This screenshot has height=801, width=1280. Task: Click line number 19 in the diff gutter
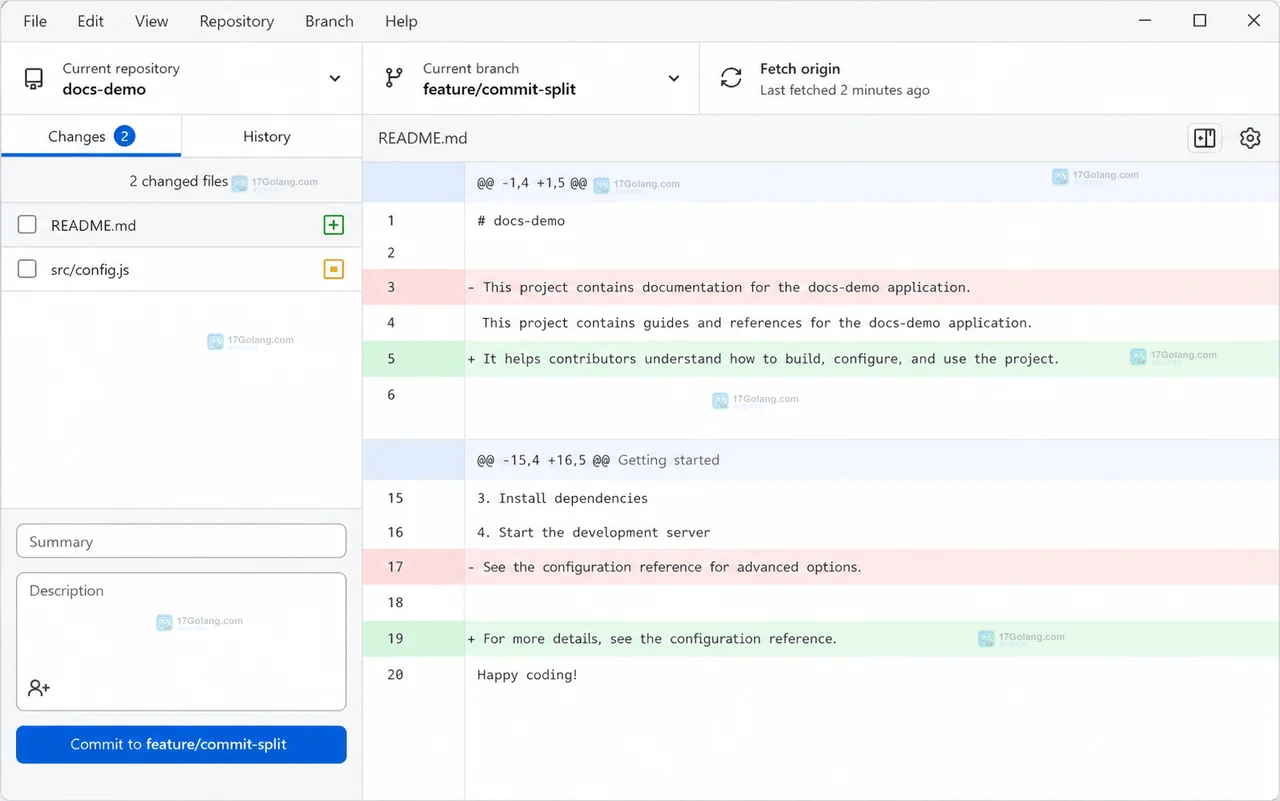(395, 638)
